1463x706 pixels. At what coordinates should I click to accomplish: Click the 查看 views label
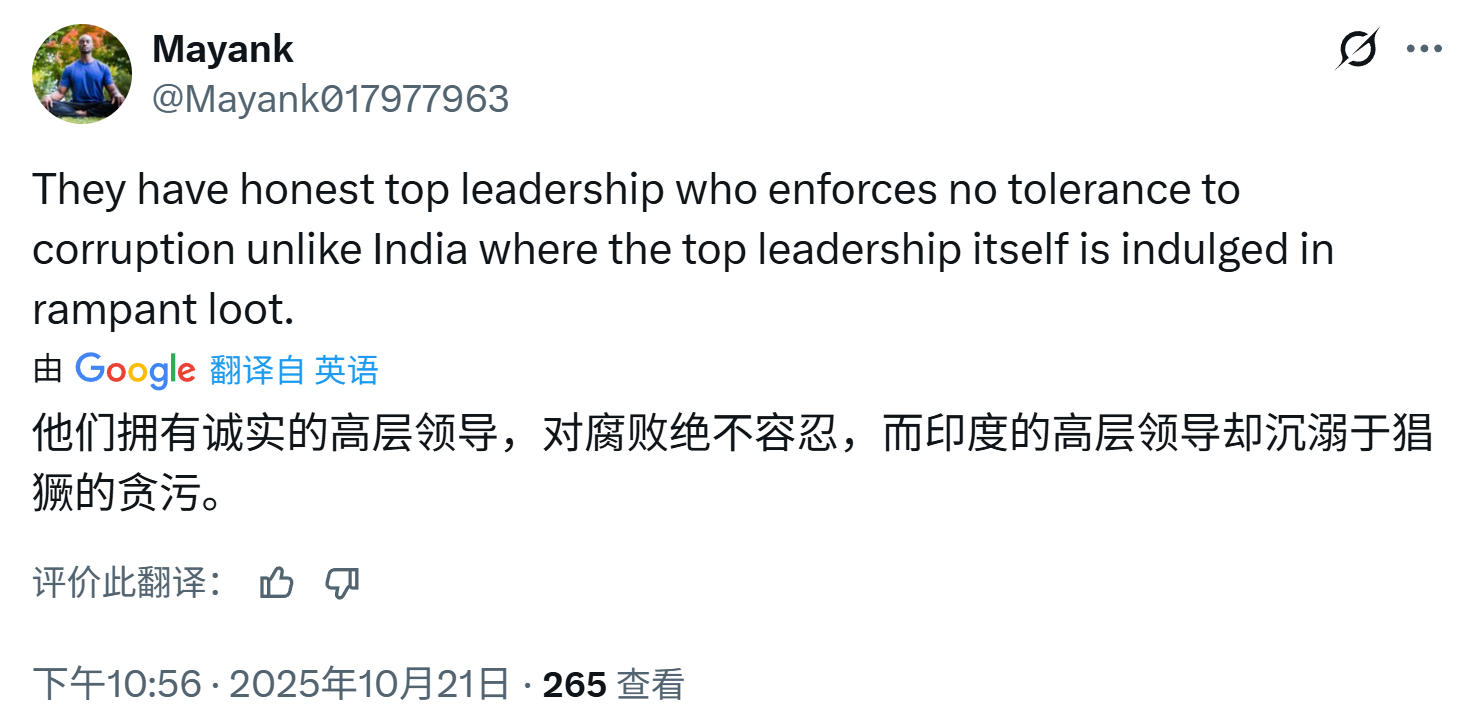pyautogui.click(x=651, y=684)
